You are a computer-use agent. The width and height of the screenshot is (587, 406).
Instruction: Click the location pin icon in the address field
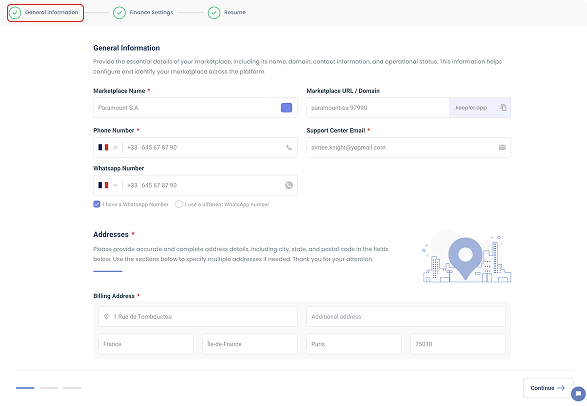[106, 317]
